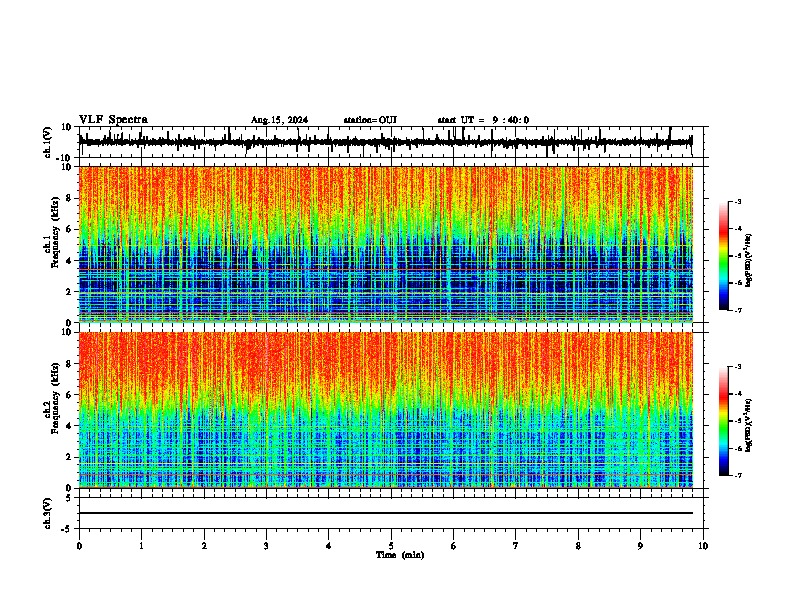792x612 pixels.
Task: Click the "station=OUI" header label
Action: click(370, 120)
